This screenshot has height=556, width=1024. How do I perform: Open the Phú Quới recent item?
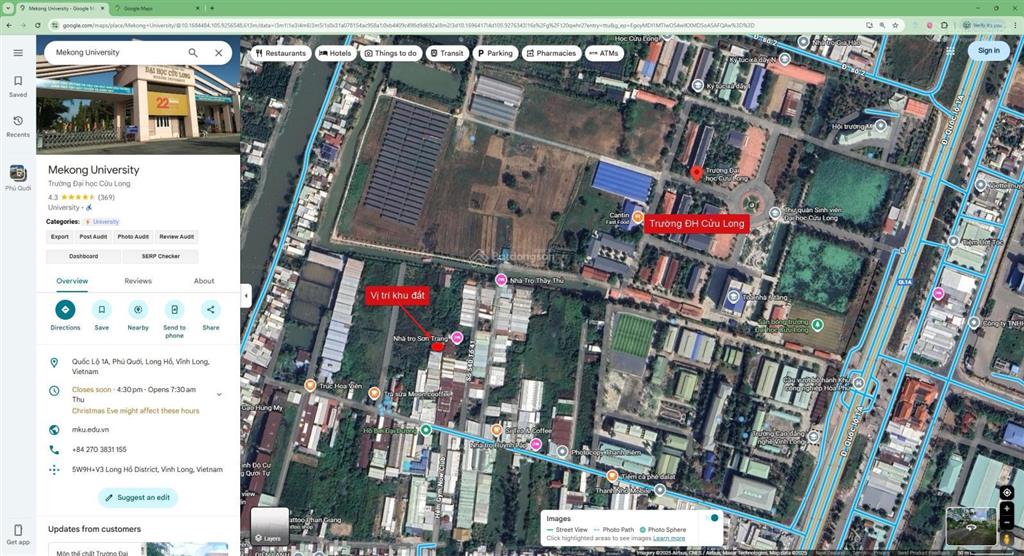pos(18,178)
